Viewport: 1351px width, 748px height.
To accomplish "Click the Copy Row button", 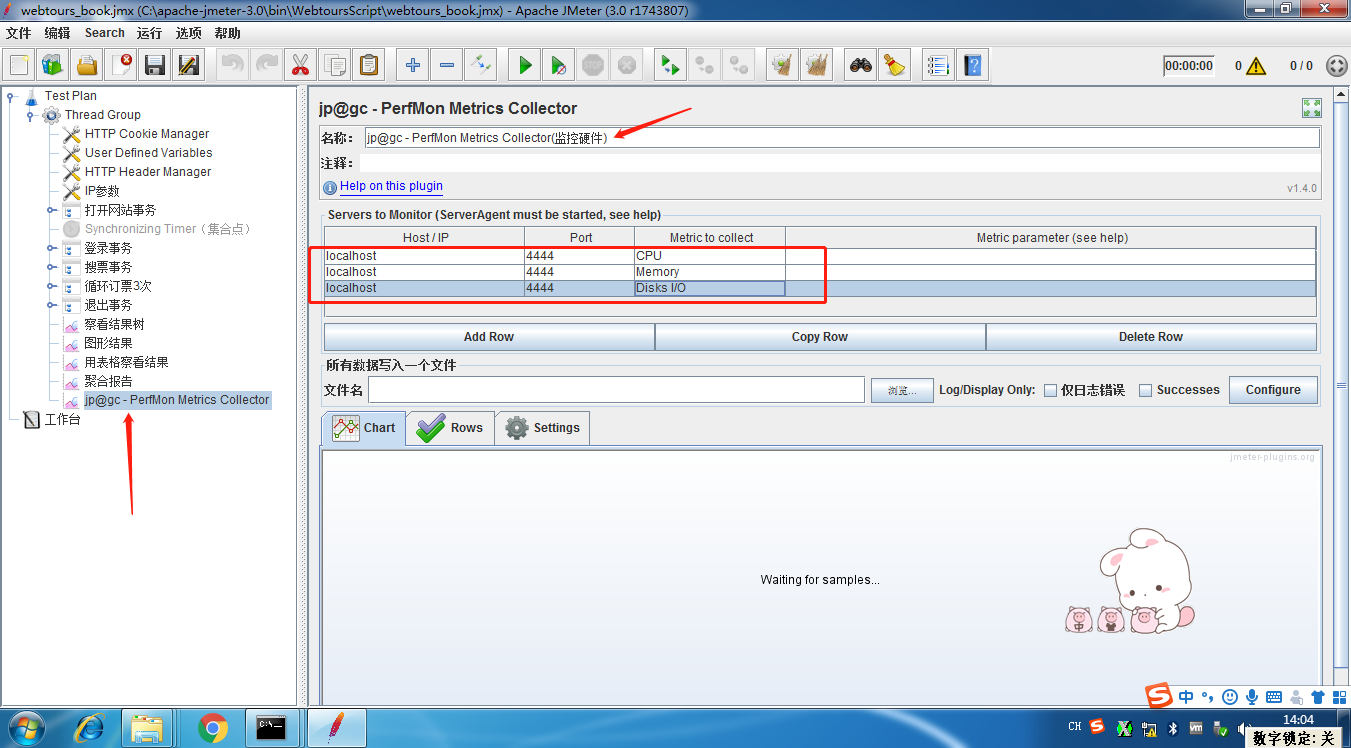I will click(820, 337).
